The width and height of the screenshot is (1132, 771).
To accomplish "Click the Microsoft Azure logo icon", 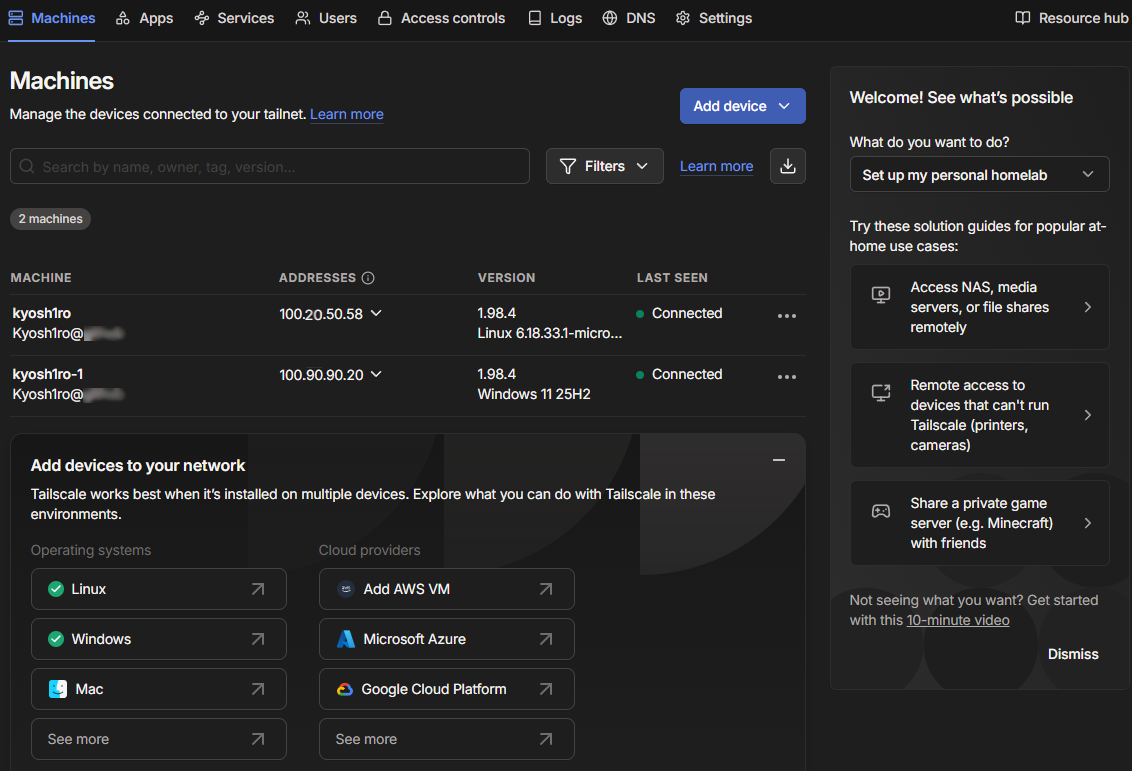I will click(346, 639).
